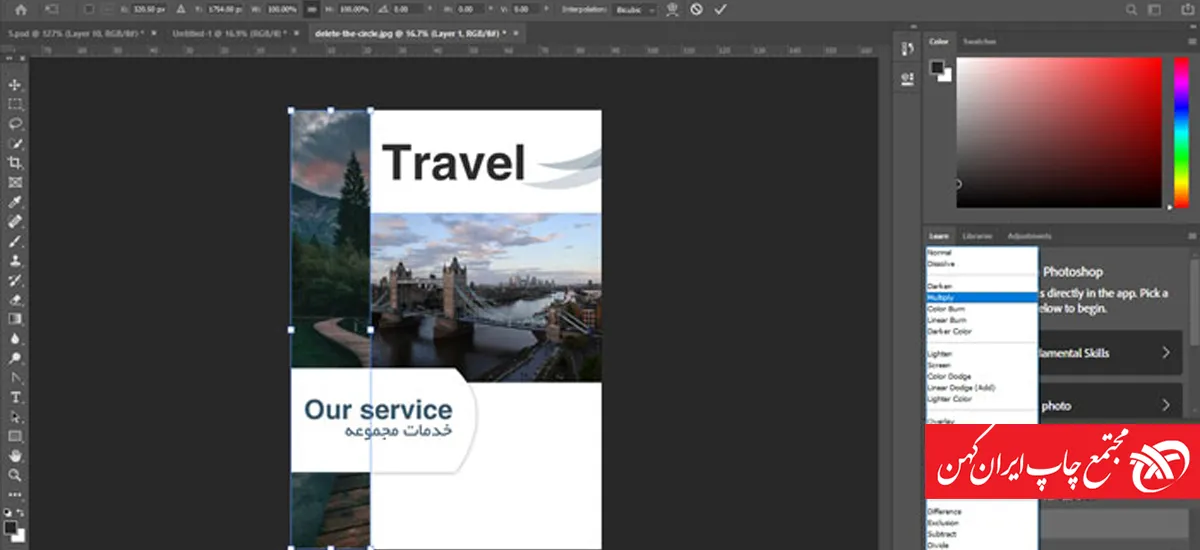
Task: Toggle relative positioning triangle for reference point
Action: pos(180,9)
